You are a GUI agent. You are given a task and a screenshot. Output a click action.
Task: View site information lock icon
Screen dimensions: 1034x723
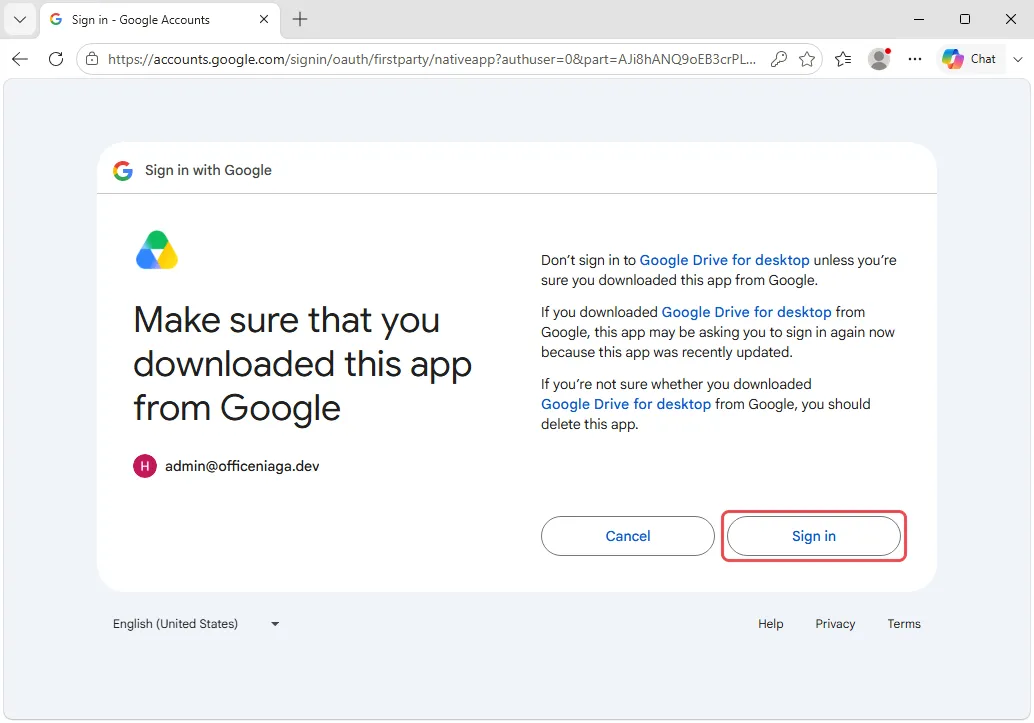[92, 59]
